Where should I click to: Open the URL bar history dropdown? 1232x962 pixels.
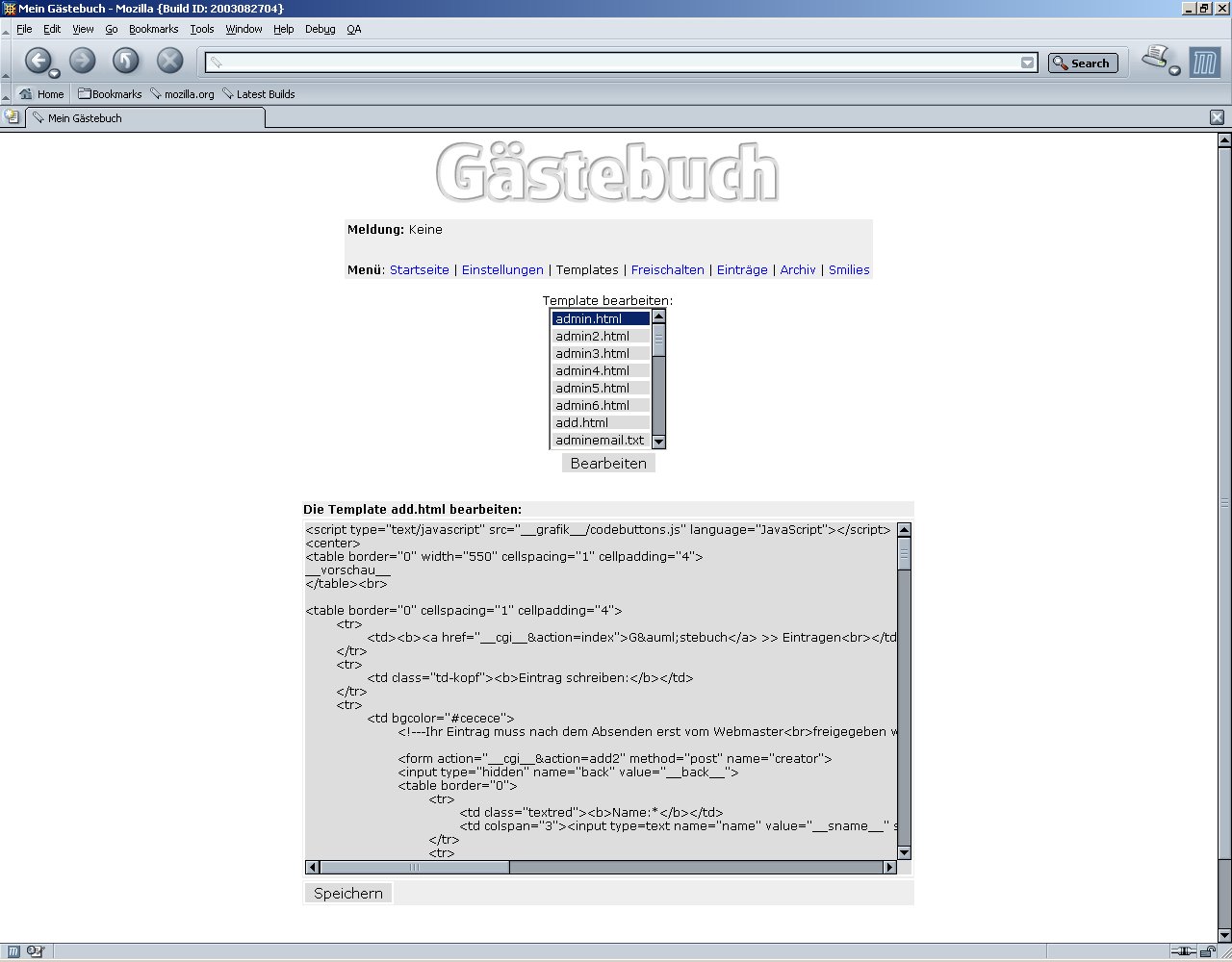1027,63
